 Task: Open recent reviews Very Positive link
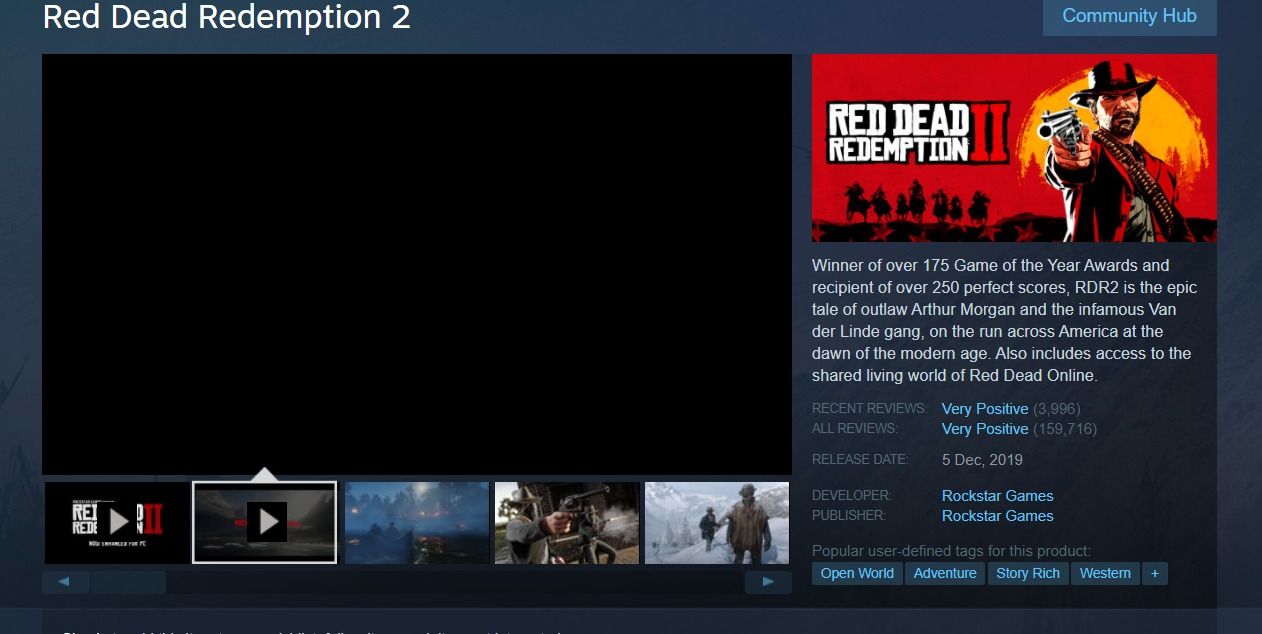point(985,408)
